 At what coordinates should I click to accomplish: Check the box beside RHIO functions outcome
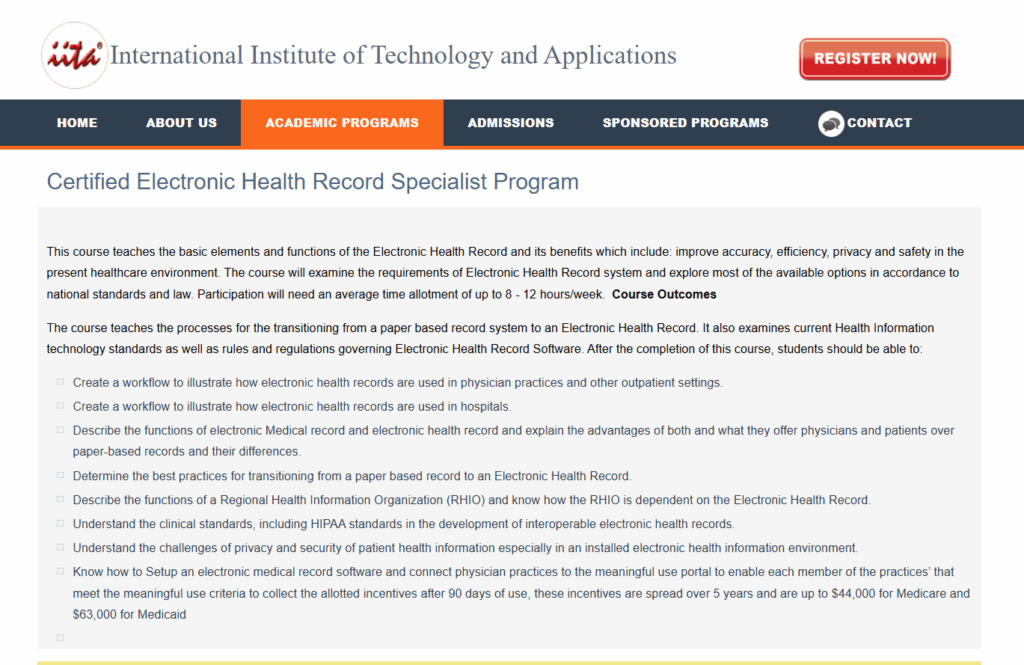point(58,498)
